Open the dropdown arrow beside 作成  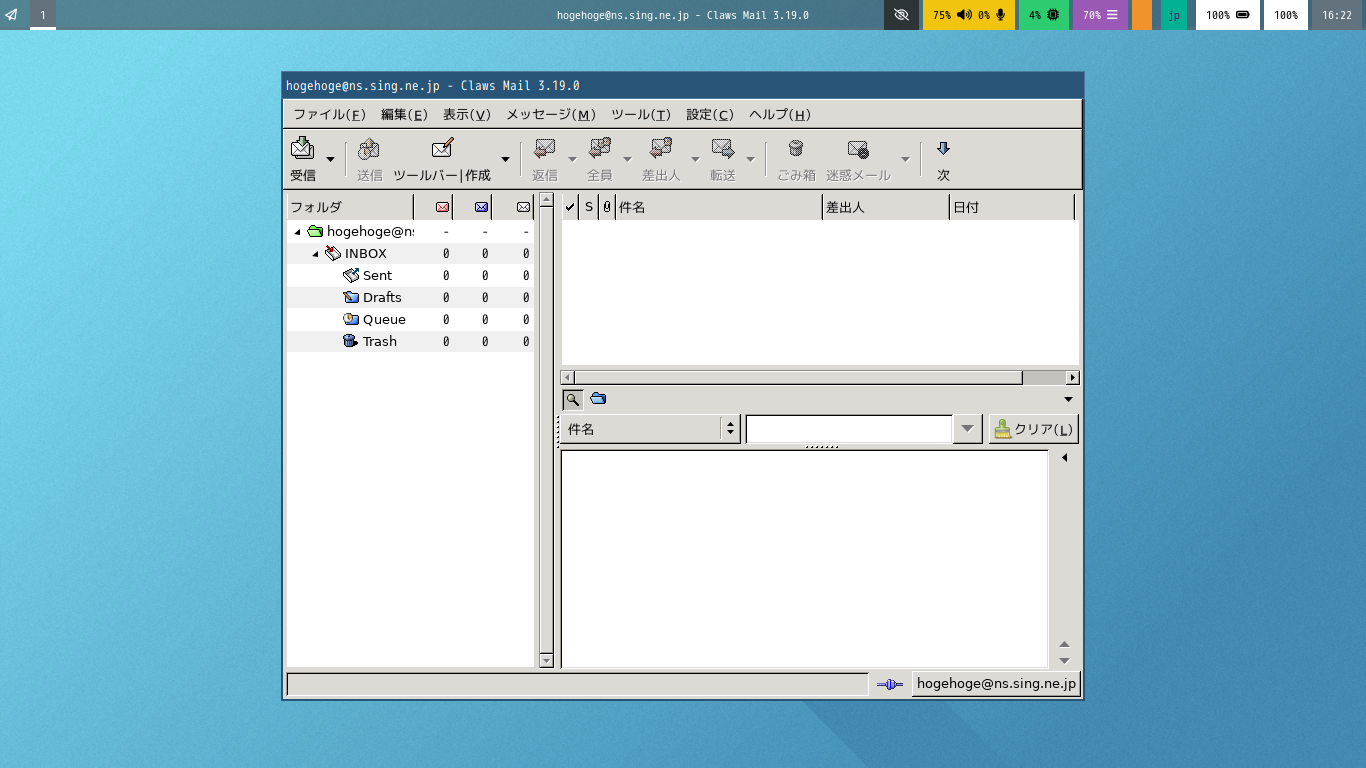(x=505, y=160)
